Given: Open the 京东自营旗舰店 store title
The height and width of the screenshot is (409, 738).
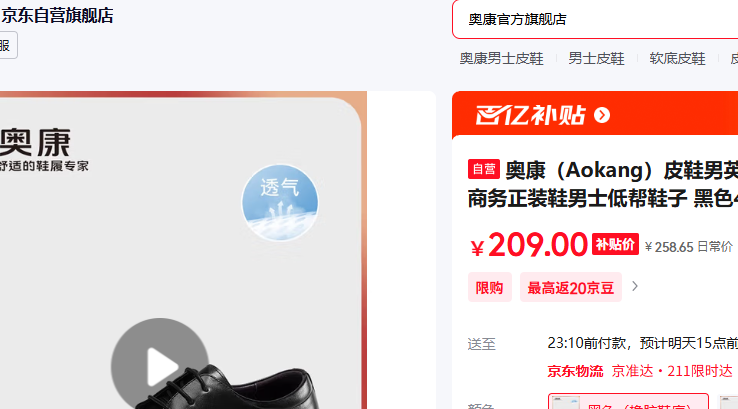Looking at the screenshot, I should (x=57, y=16).
